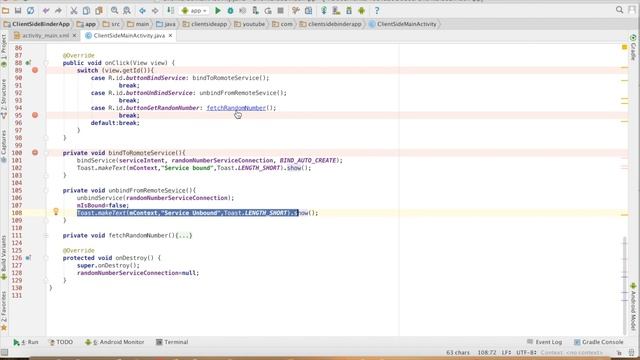Click the src breadcrumb folder

(111, 24)
